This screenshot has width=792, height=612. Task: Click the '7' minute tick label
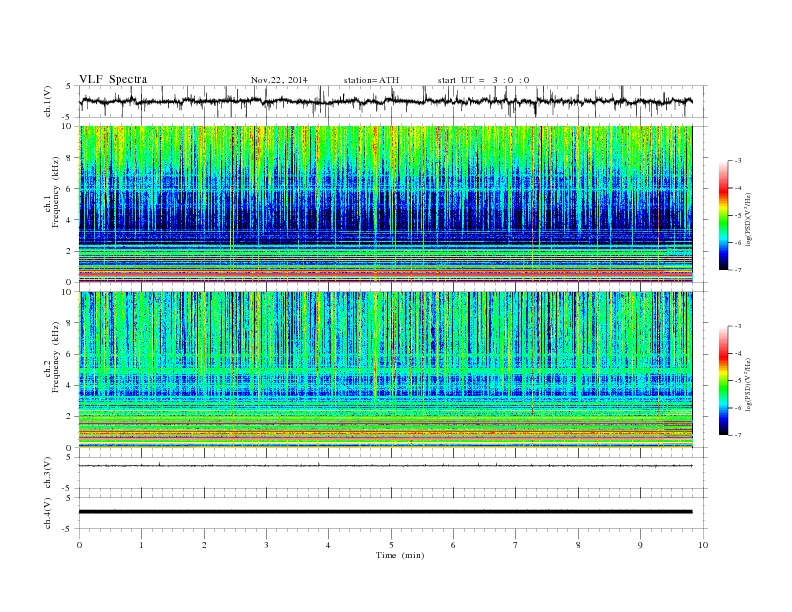click(516, 545)
